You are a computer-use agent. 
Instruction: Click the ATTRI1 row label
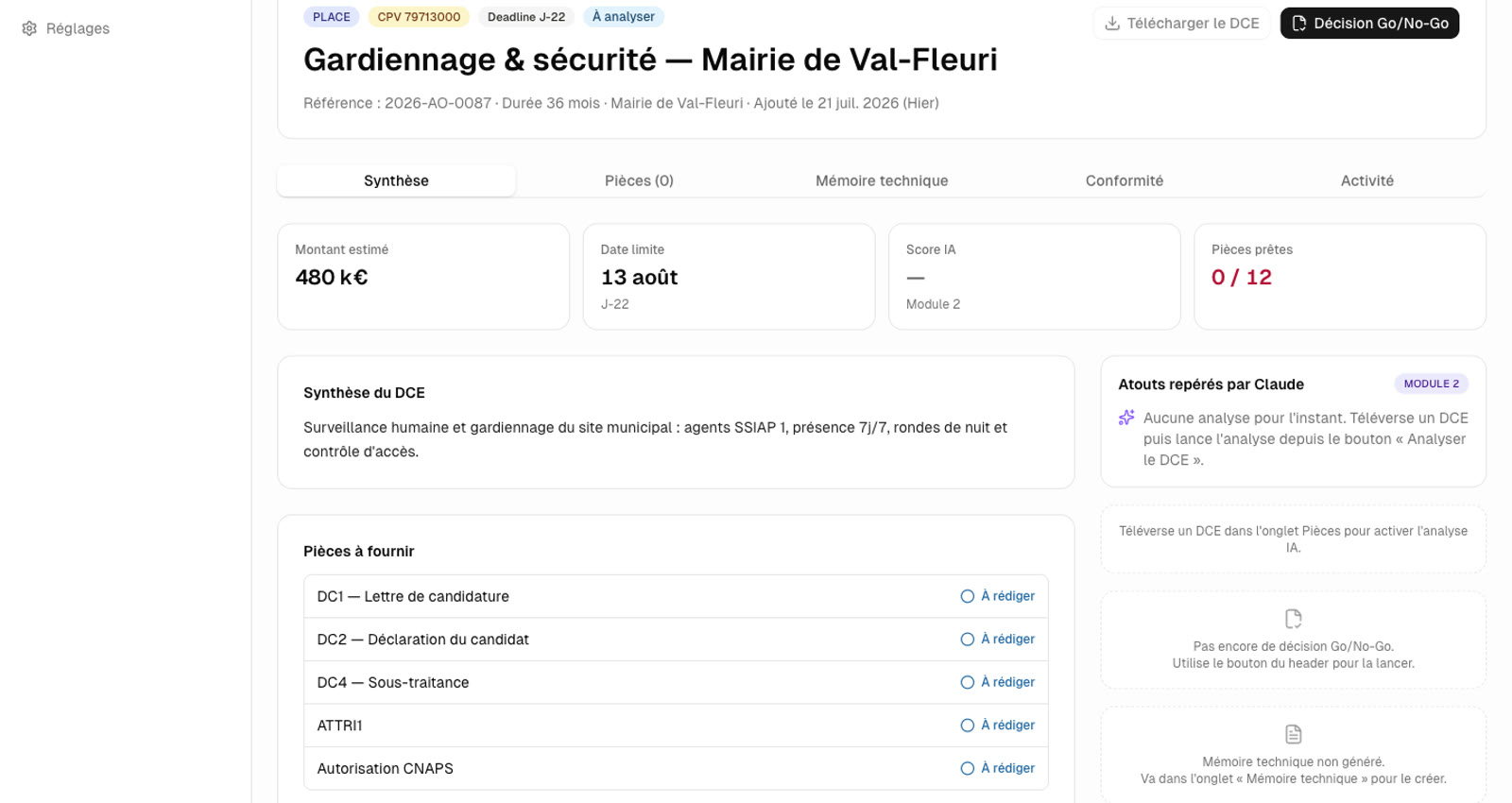[x=339, y=726]
